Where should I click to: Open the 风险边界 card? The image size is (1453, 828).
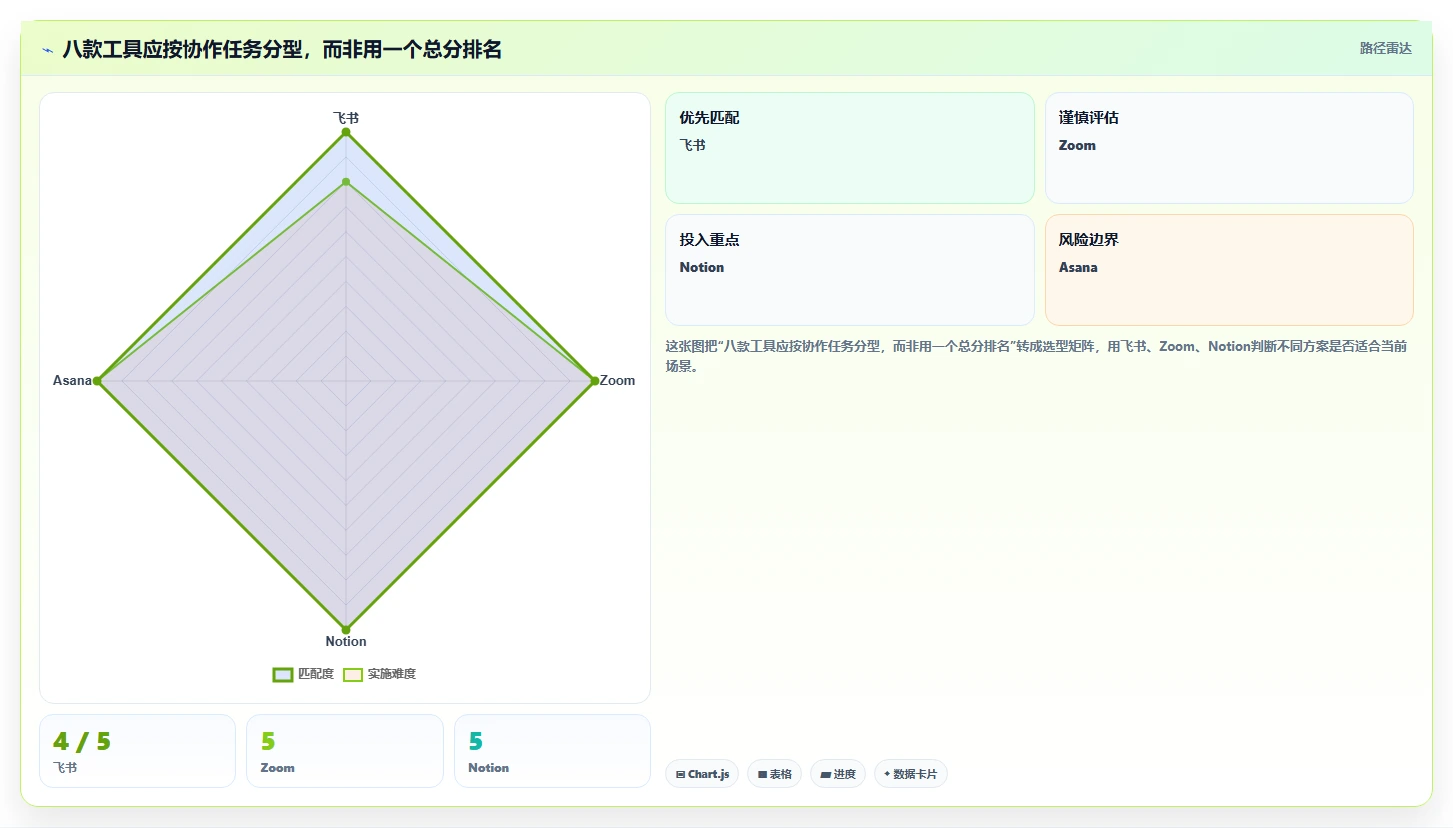coord(1229,270)
